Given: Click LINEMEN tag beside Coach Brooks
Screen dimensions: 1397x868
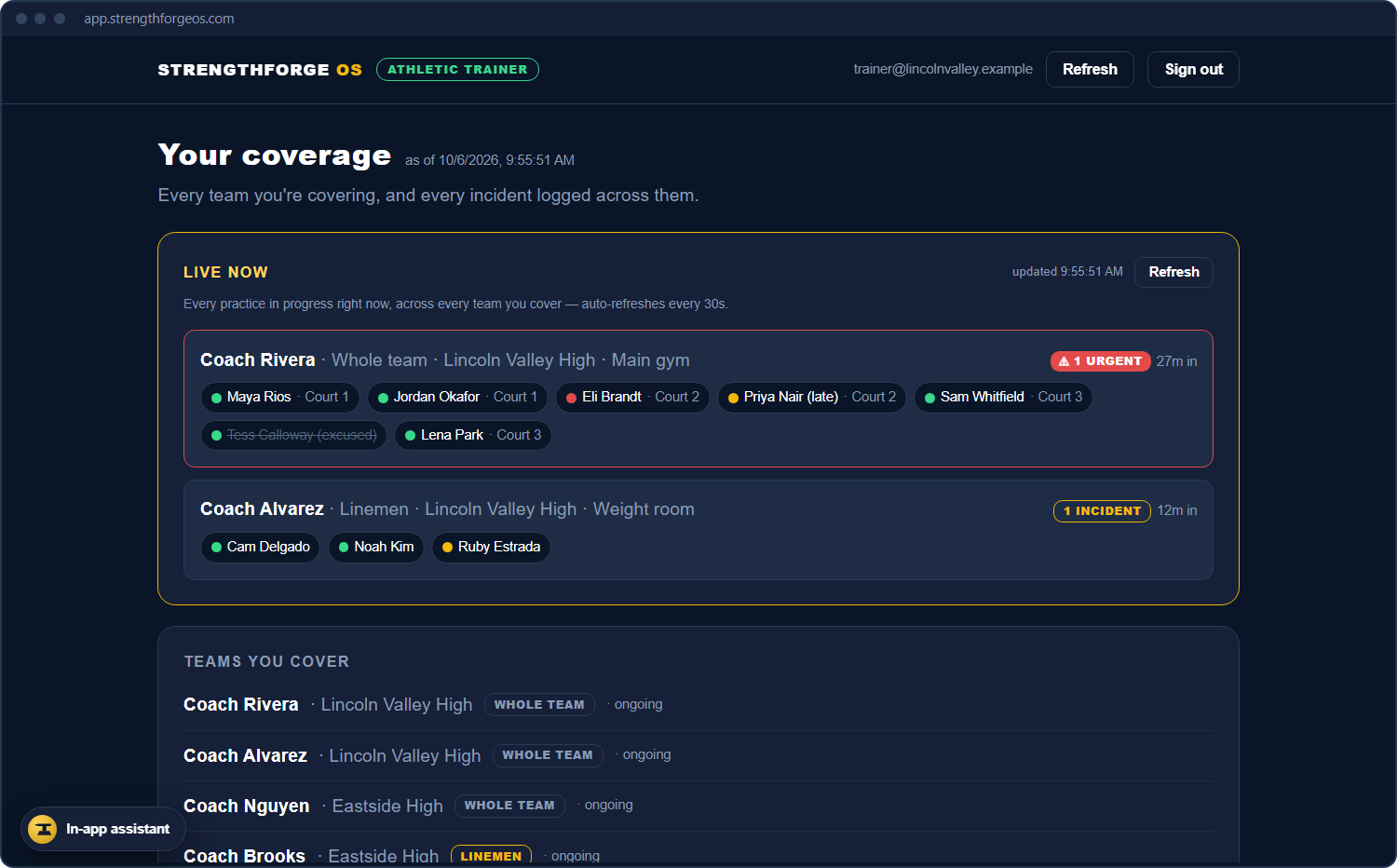Looking at the screenshot, I should point(491,856).
